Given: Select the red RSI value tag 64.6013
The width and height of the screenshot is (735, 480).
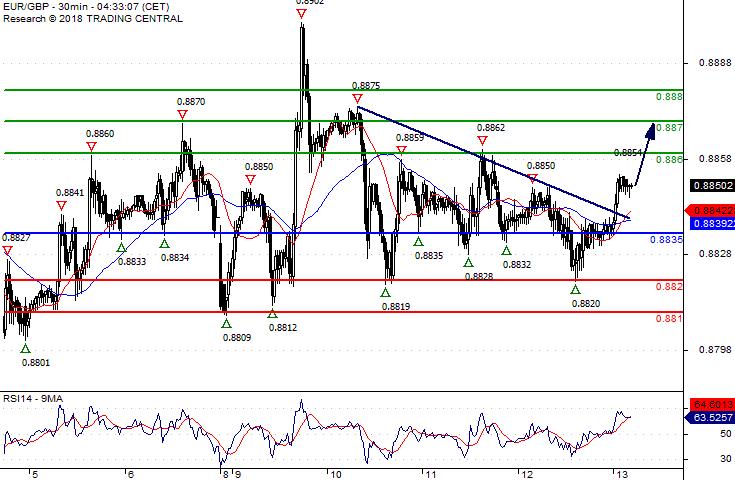Looking at the screenshot, I should pos(712,404).
